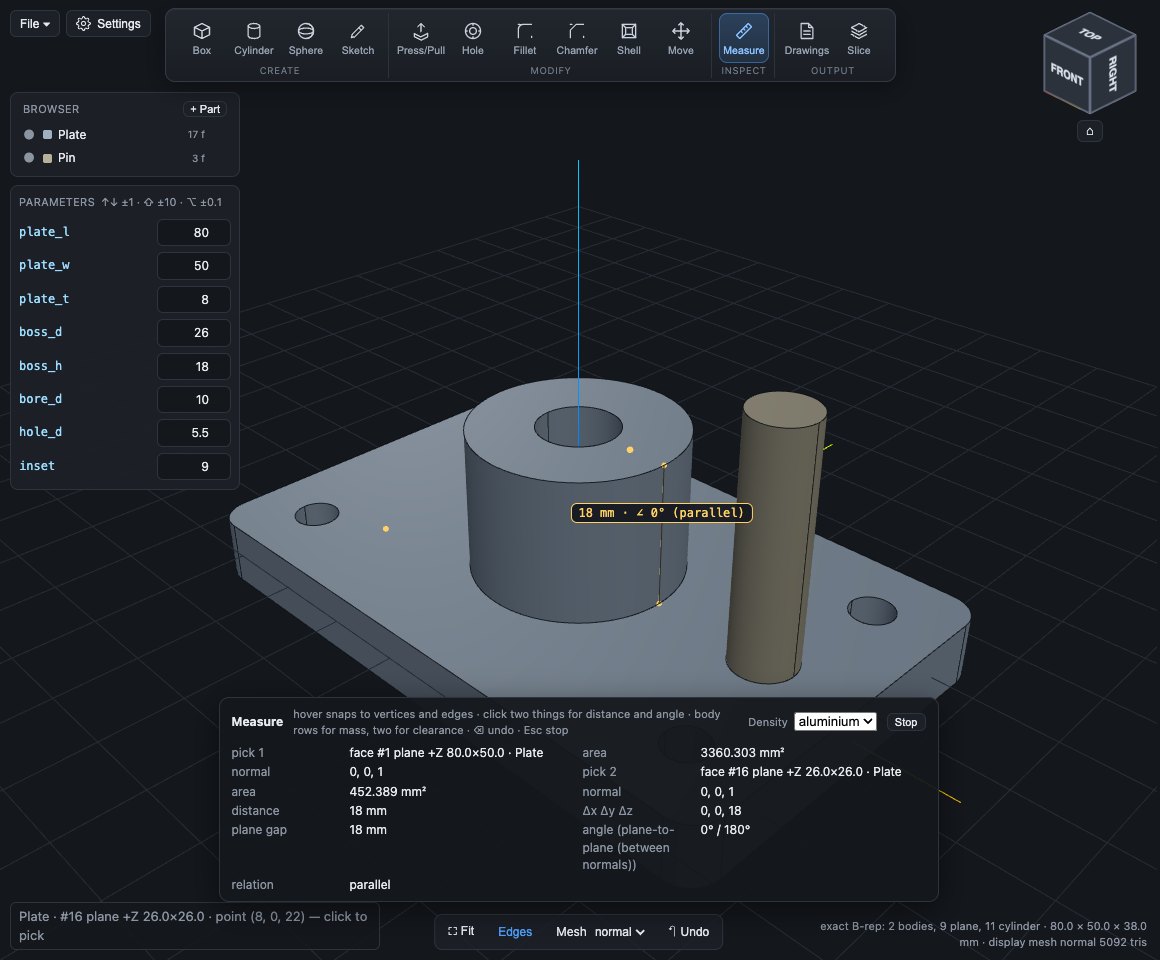This screenshot has width=1160, height=960.
Task: Edit the plate_t value field
Action: pos(194,300)
